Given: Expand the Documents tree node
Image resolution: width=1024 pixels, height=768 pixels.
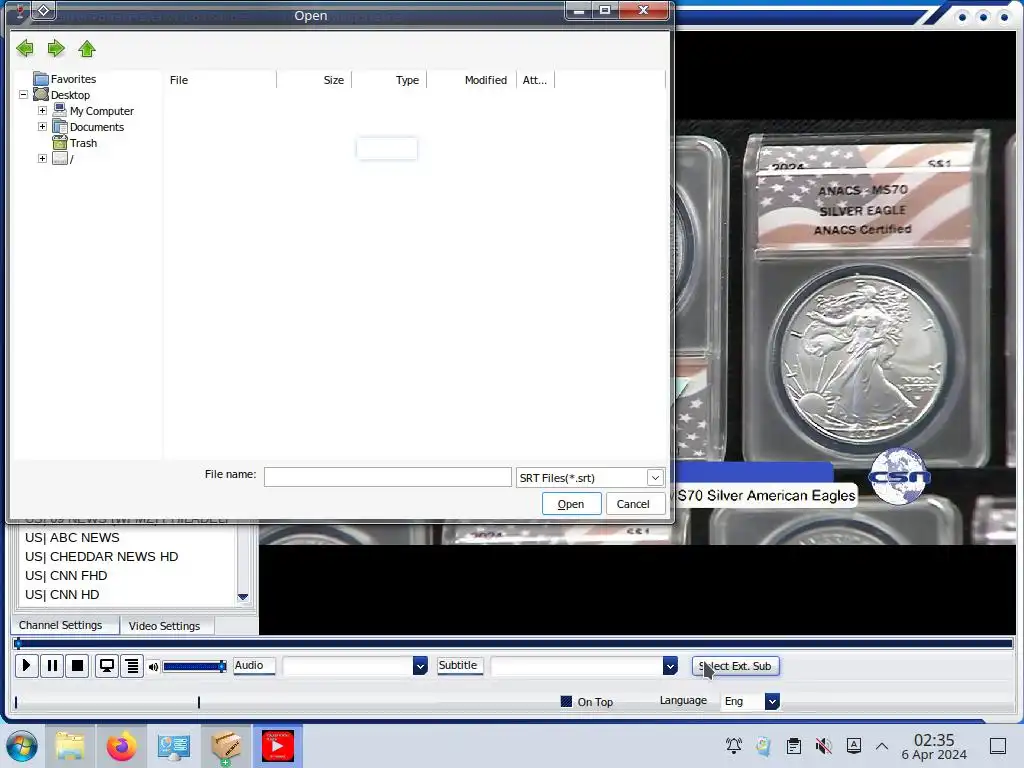Looking at the screenshot, I should (42, 127).
